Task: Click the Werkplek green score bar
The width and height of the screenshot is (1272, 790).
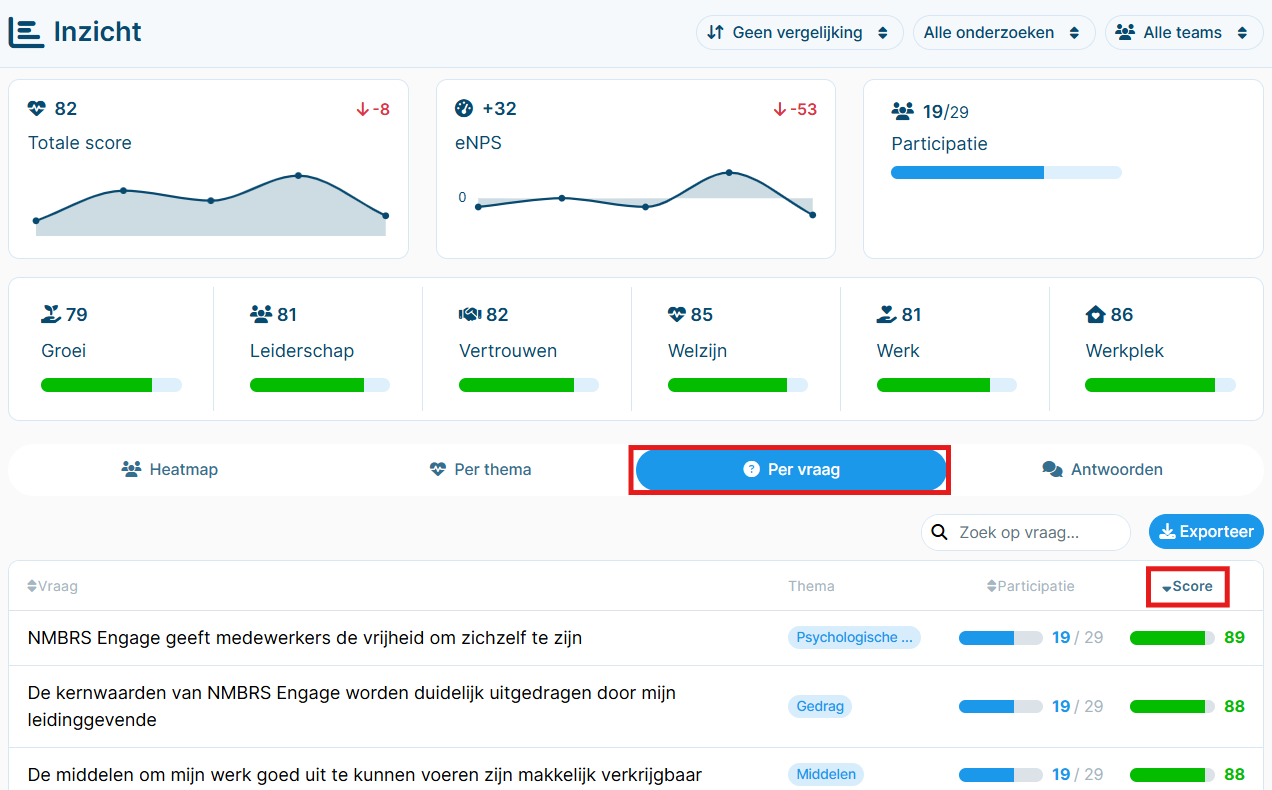Action: point(1160,385)
